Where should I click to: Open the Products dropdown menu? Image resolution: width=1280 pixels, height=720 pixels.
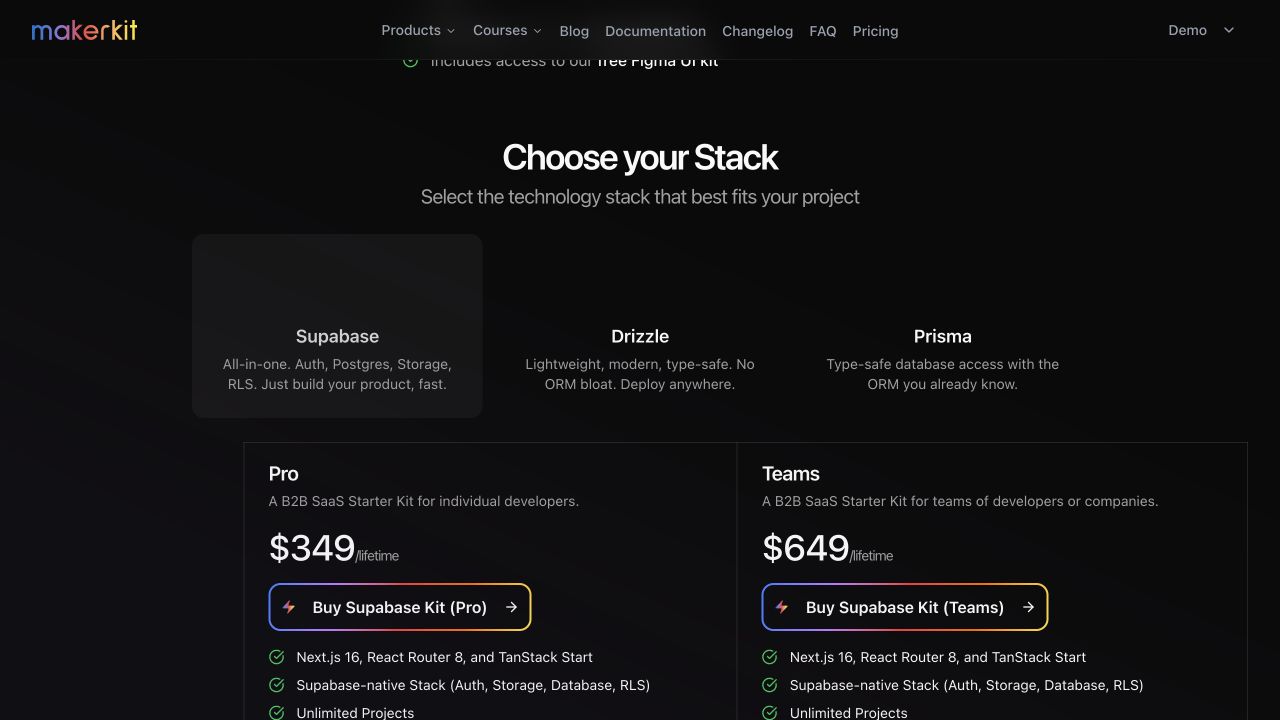click(418, 30)
